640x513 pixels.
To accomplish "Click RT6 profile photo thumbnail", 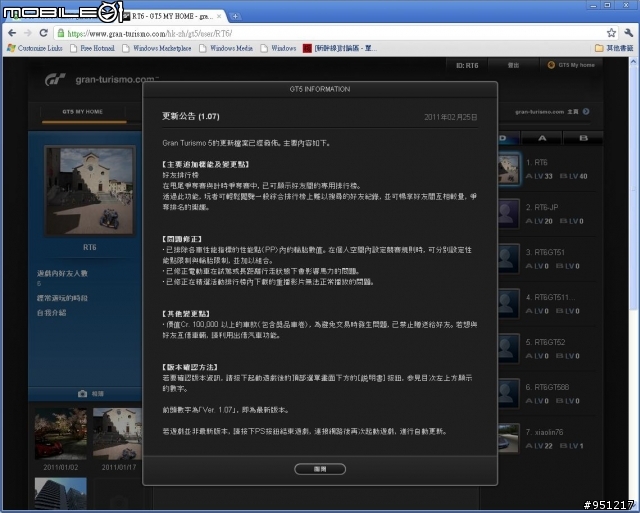I will (x=90, y=191).
